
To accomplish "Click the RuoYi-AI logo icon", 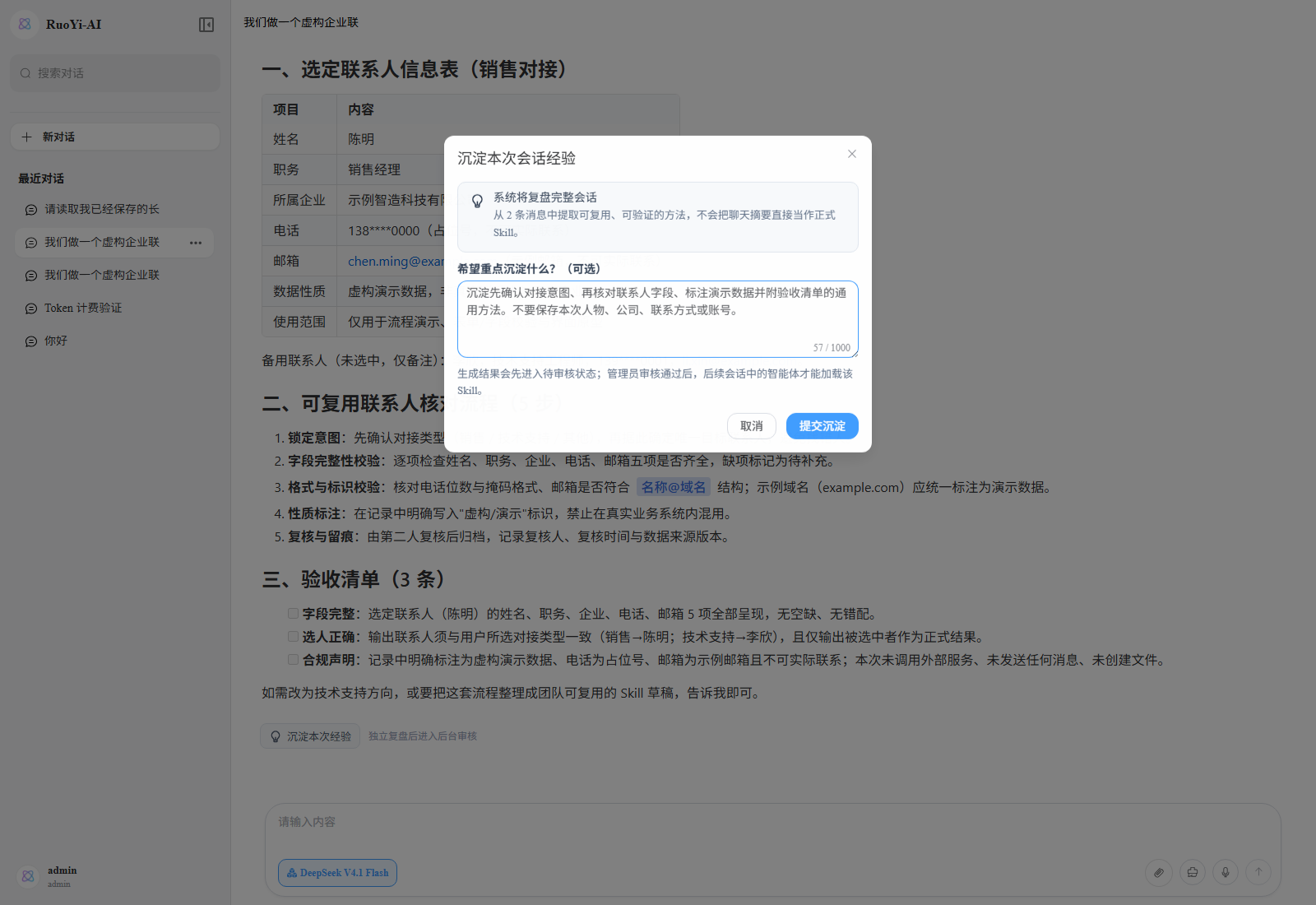I will [25, 24].
